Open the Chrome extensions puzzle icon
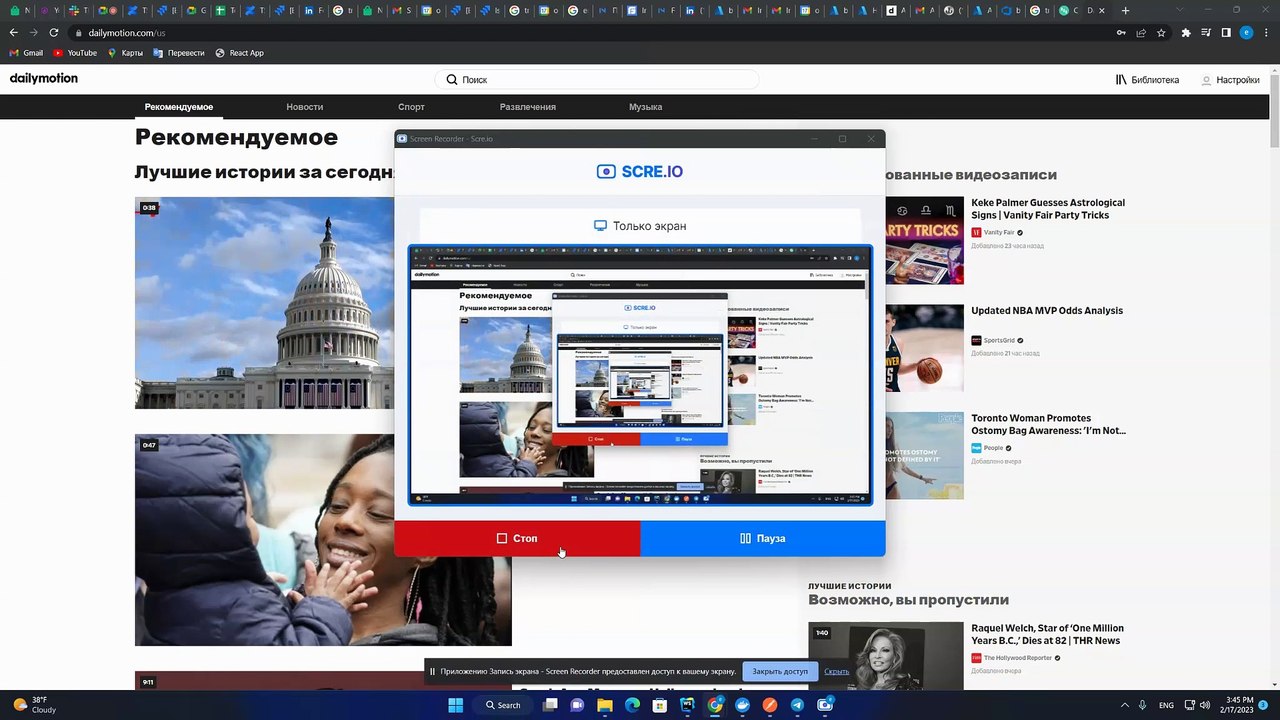 tap(1186, 33)
